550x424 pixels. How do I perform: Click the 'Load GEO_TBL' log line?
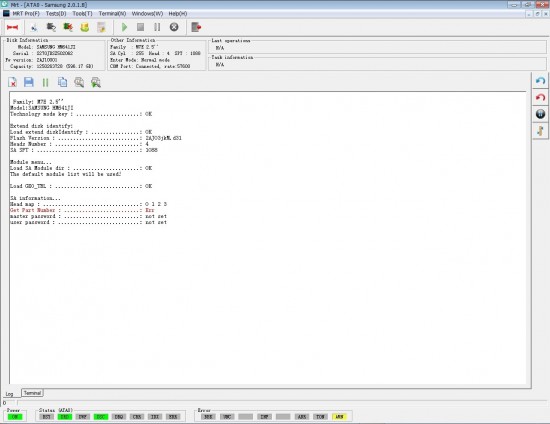tap(81, 186)
